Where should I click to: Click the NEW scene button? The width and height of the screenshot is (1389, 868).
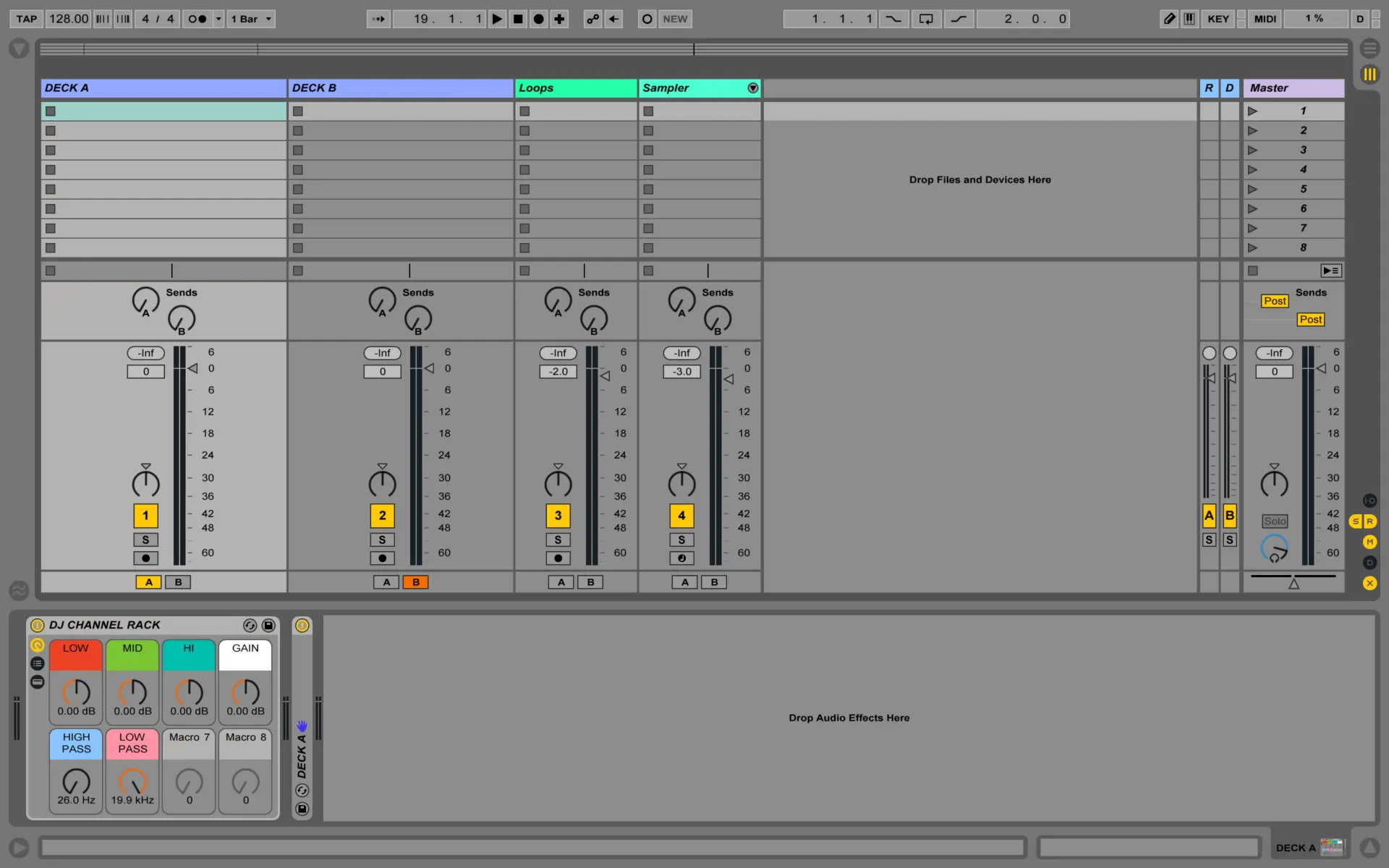point(675,19)
